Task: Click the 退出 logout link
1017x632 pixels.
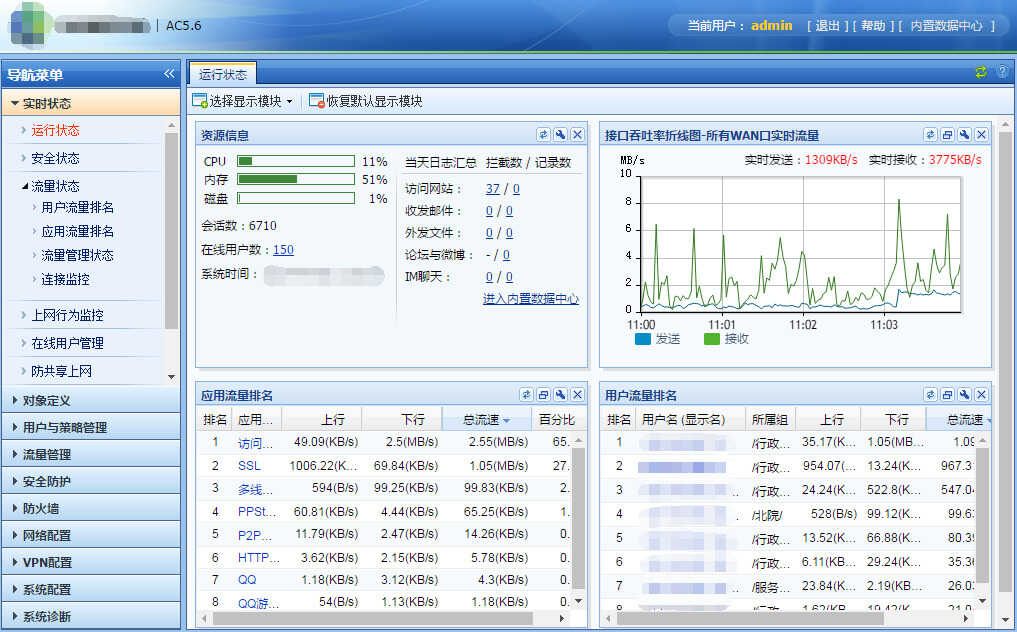Action: [827, 26]
